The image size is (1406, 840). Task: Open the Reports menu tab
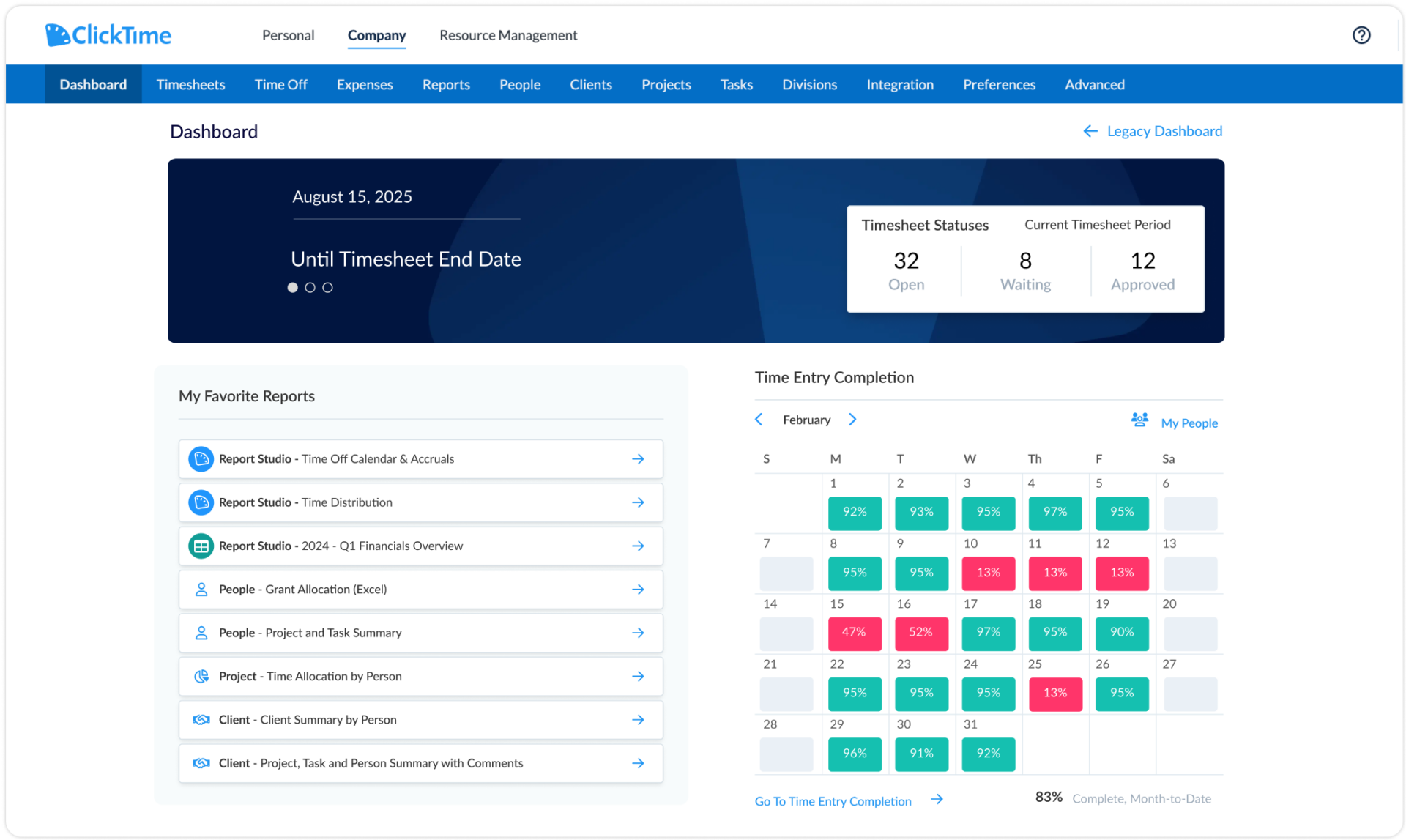[x=445, y=85]
